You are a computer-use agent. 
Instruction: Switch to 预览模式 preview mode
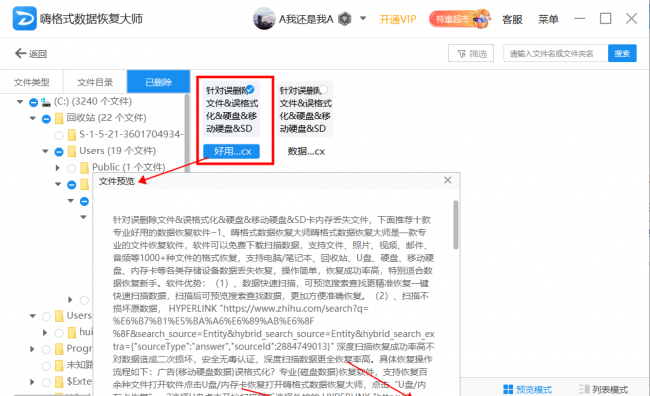[x=527, y=389]
